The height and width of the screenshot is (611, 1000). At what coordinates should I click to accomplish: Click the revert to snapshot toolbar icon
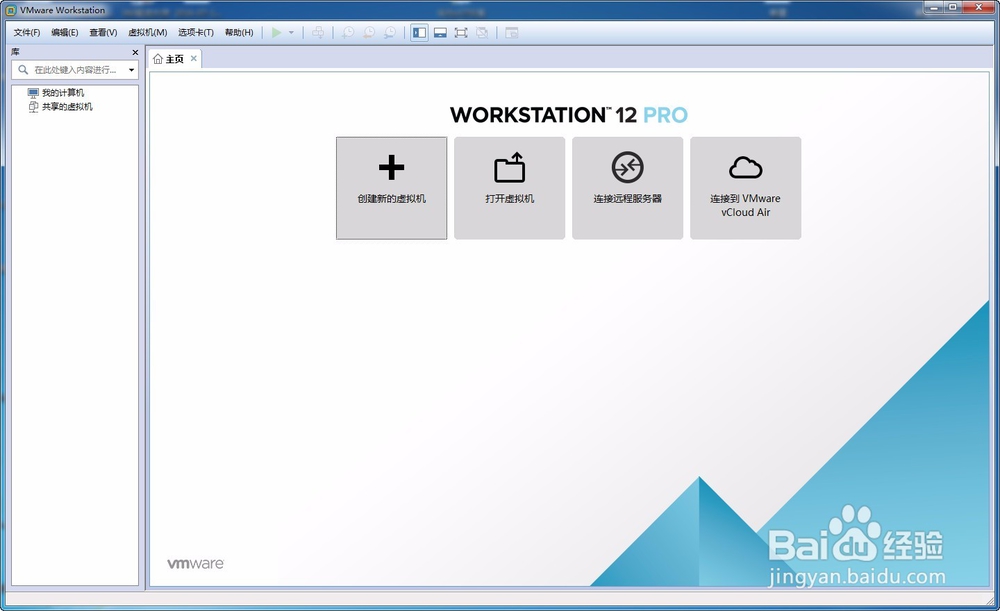[369, 33]
